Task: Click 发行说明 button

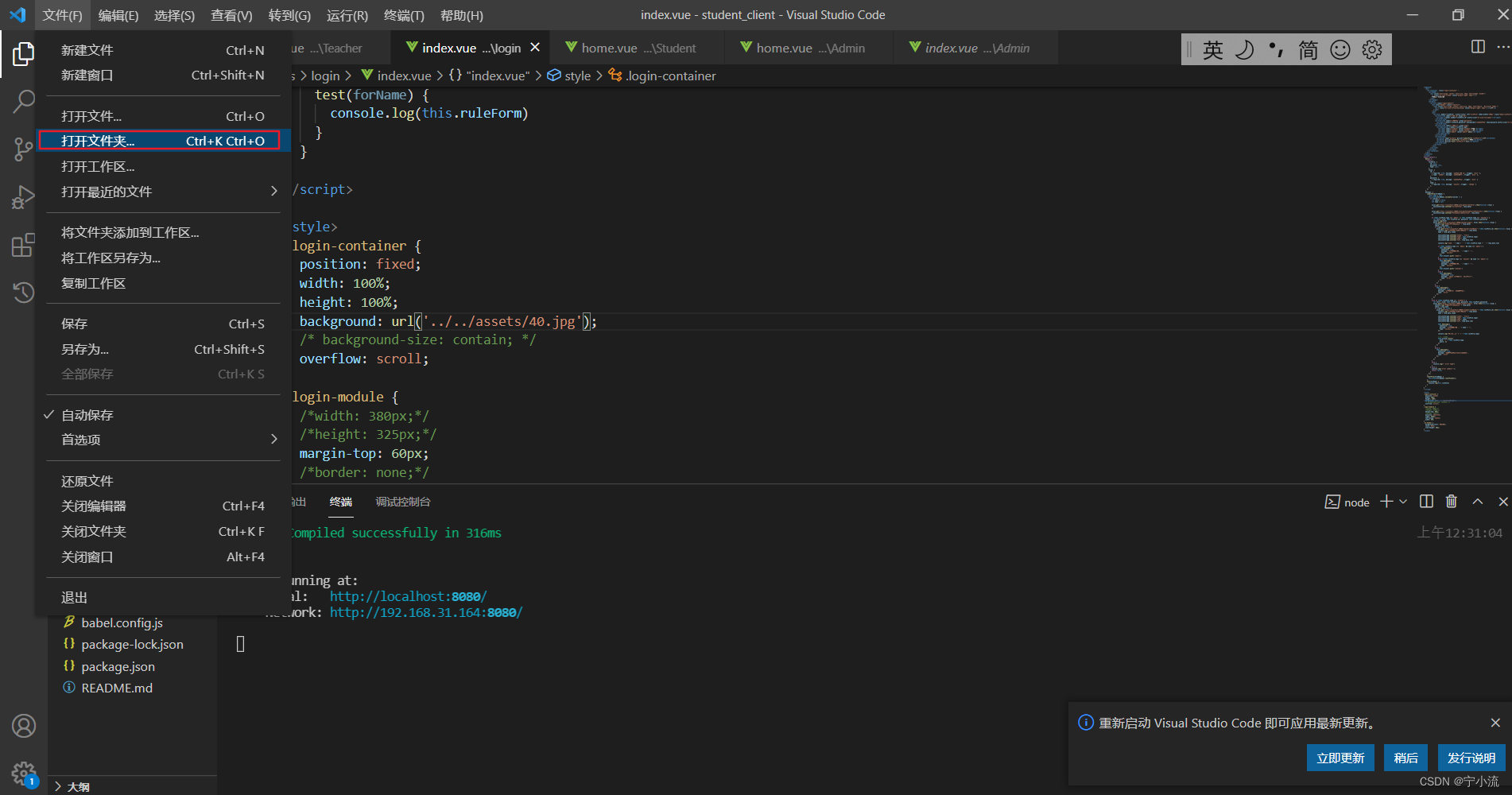Action: click(x=1471, y=758)
